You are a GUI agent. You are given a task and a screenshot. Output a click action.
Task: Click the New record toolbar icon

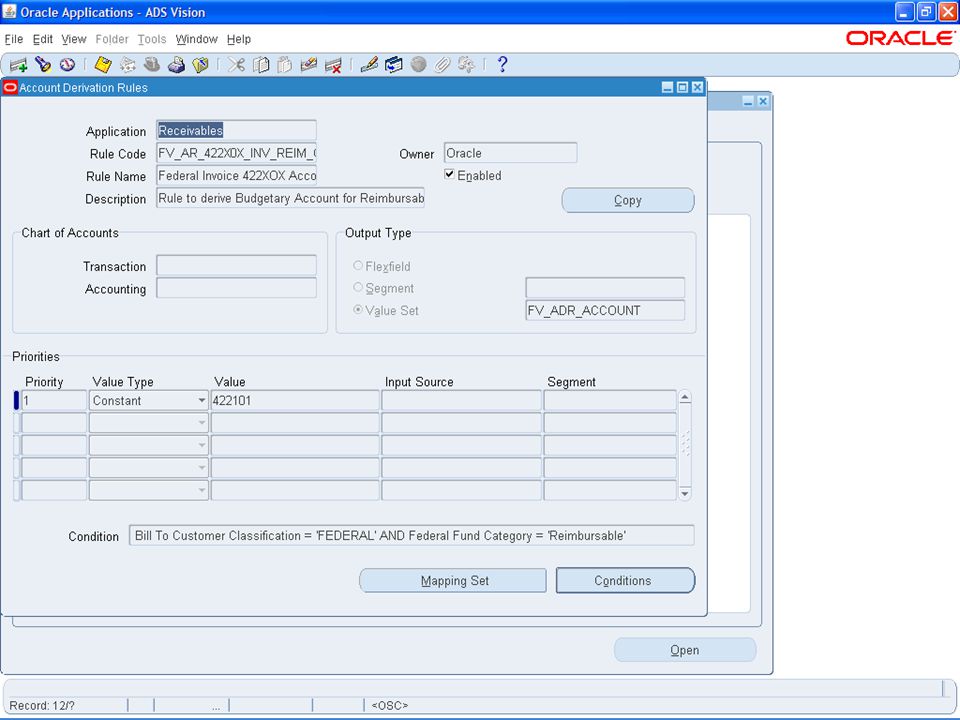[18, 64]
